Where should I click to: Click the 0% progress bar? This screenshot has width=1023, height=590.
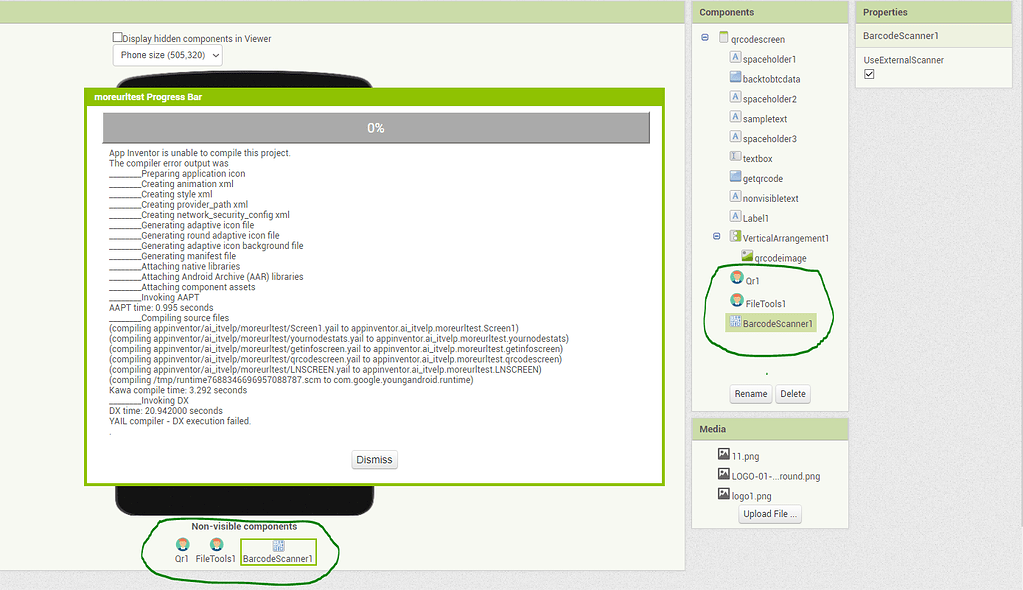tap(374, 128)
